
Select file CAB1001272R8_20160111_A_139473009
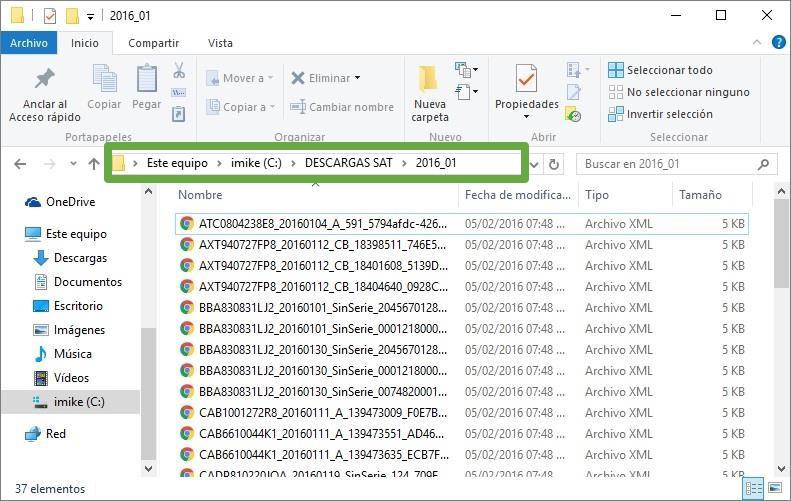point(462,413)
